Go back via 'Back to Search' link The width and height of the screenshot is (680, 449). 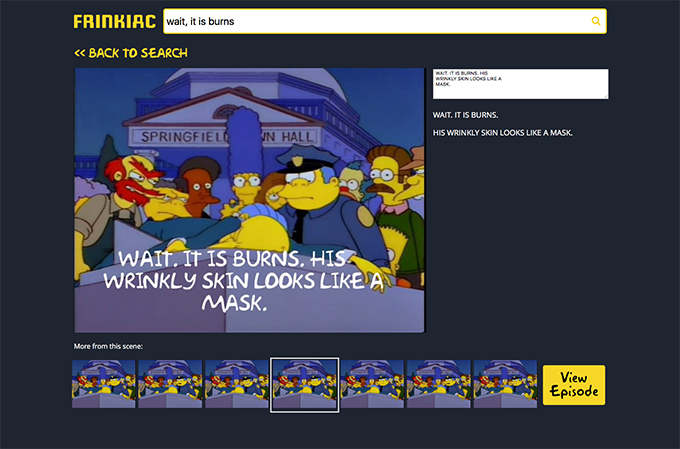click(x=131, y=53)
